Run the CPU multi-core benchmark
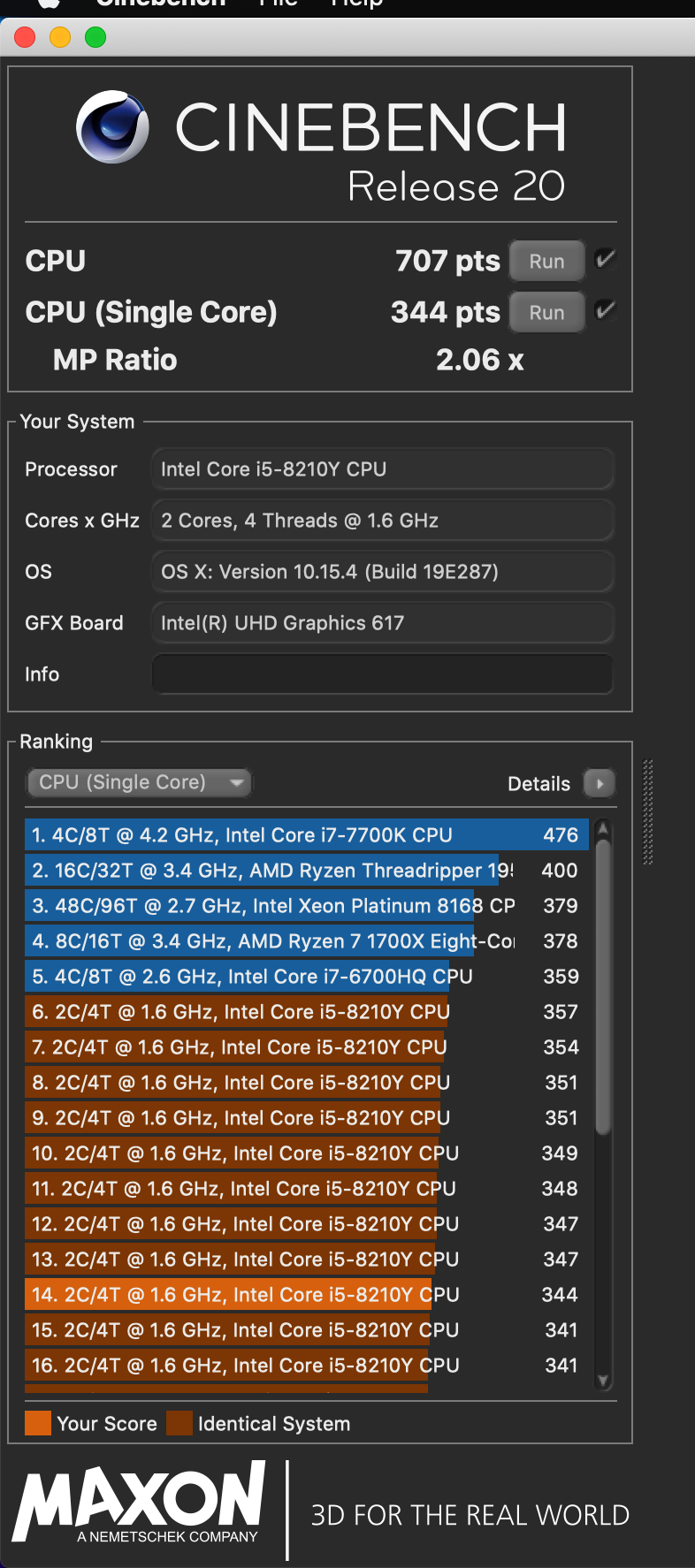The width and height of the screenshot is (695, 1568). tap(546, 262)
